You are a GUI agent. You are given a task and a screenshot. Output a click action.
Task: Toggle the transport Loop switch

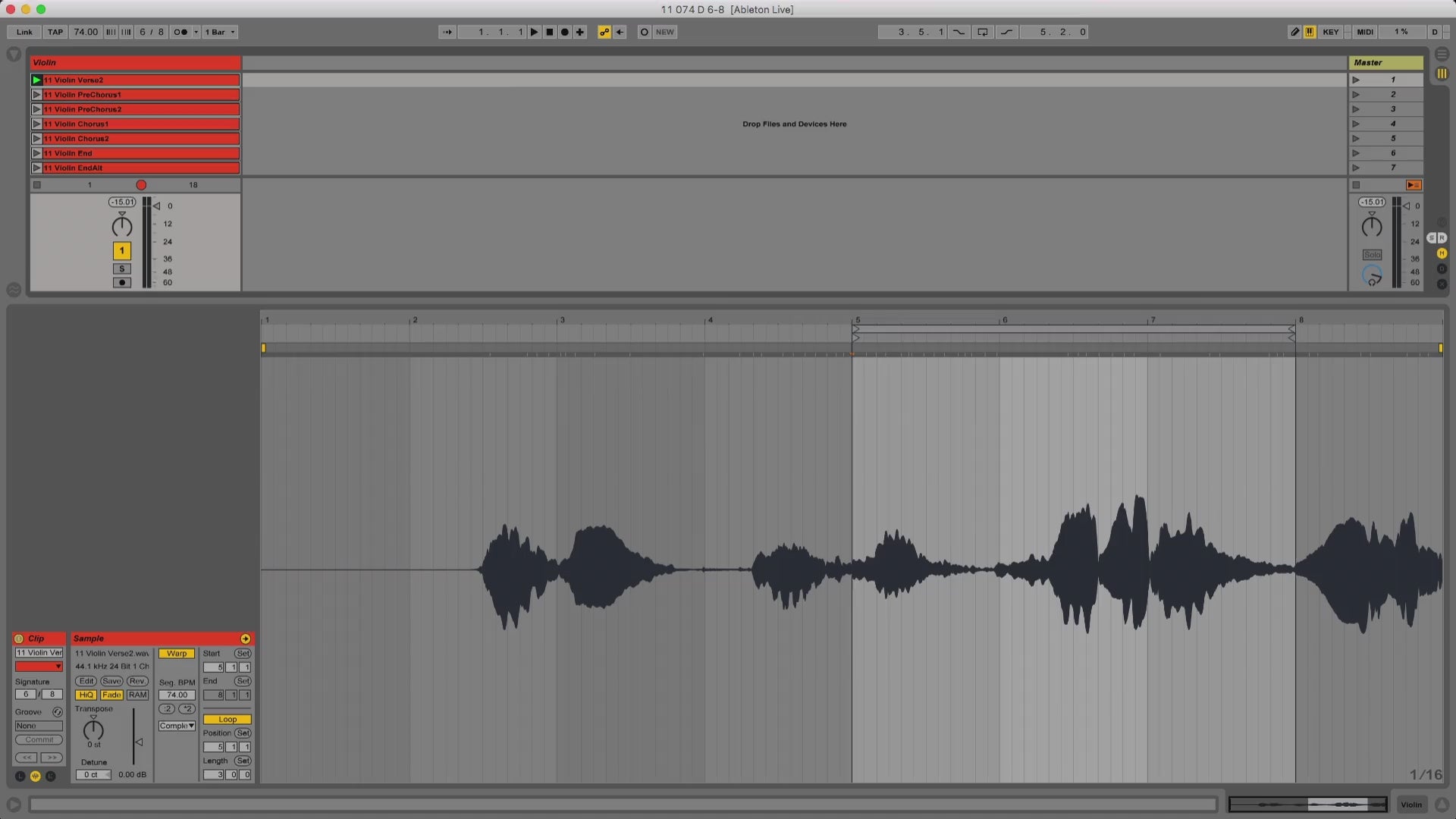tap(983, 32)
